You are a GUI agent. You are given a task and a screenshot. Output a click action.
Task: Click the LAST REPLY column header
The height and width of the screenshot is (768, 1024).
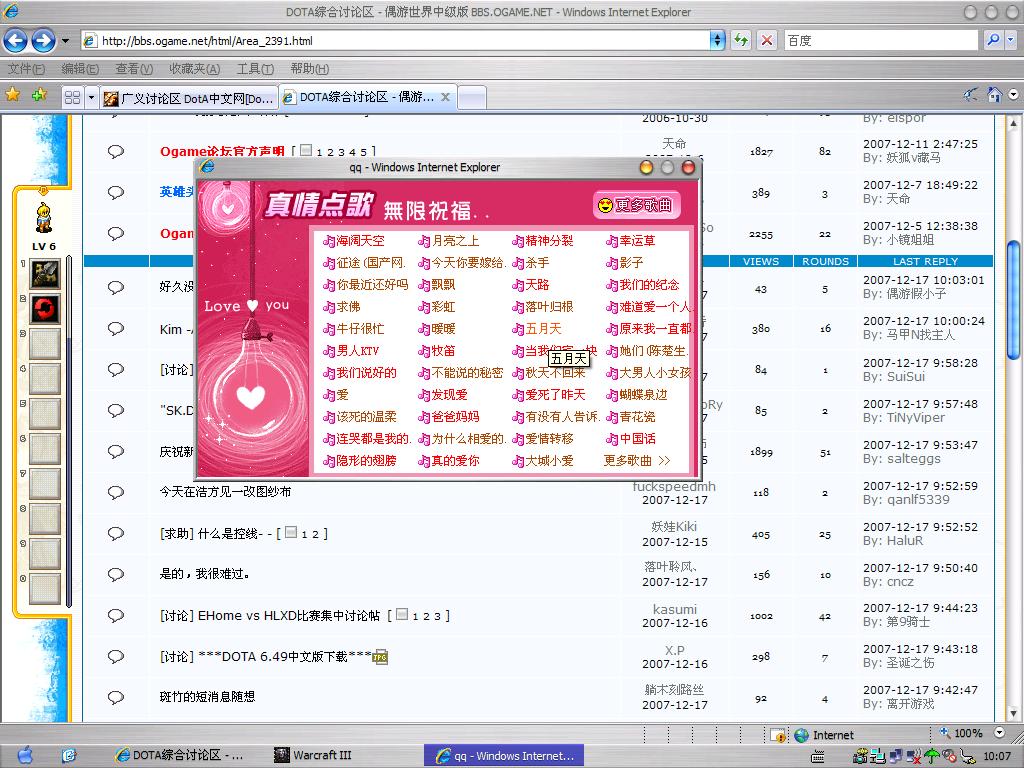pos(925,261)
